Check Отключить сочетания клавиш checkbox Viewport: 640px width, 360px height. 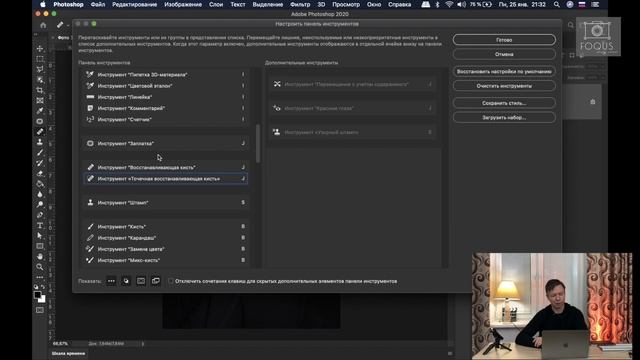(171, 281)
